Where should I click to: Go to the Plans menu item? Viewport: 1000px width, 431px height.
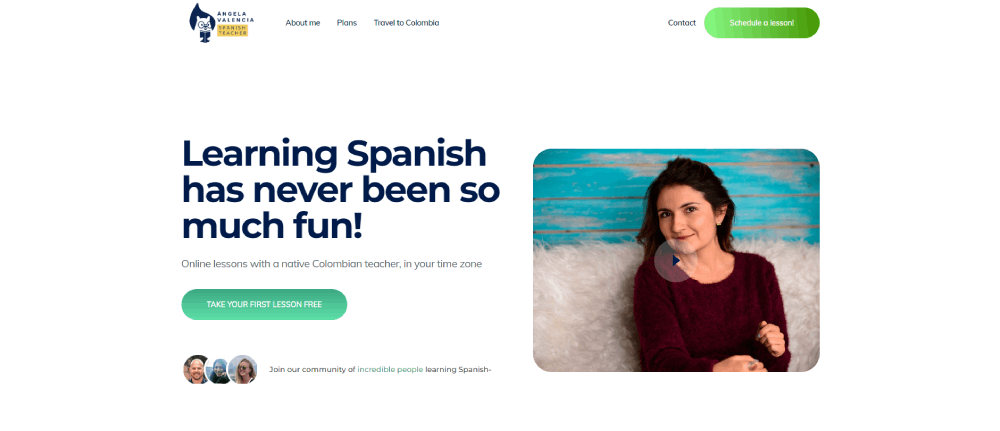(347, 23)
